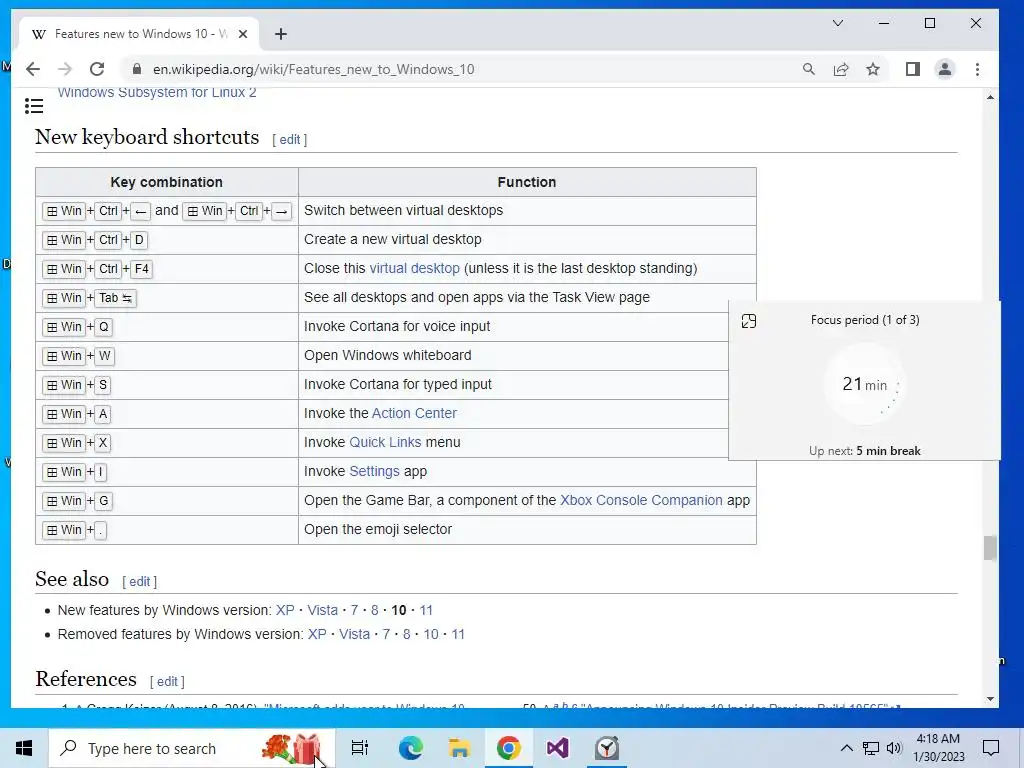Viewport: 1024px width, 768px height.
Task: Follow the Quick Links link
Action: (x=385, y=442)
